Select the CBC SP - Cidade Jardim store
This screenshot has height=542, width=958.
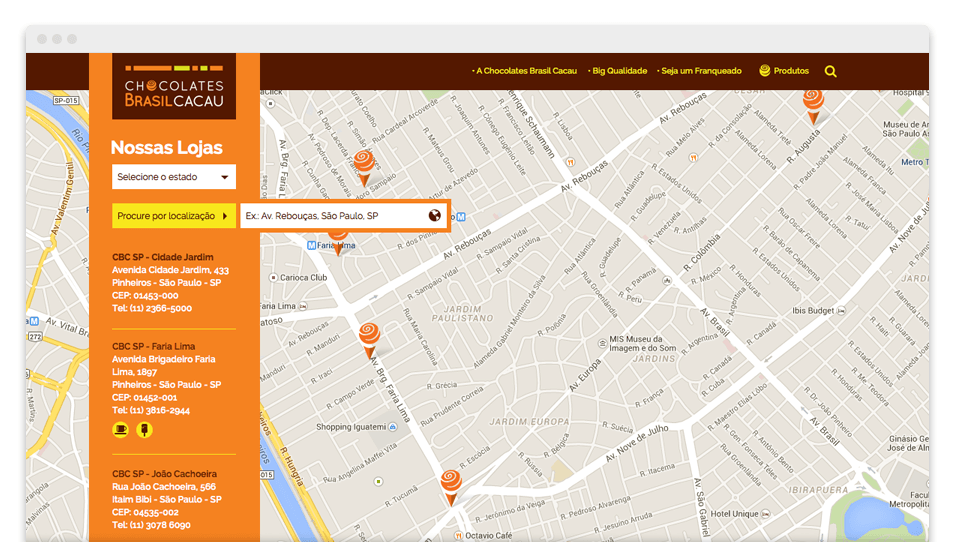coord(163,257)
